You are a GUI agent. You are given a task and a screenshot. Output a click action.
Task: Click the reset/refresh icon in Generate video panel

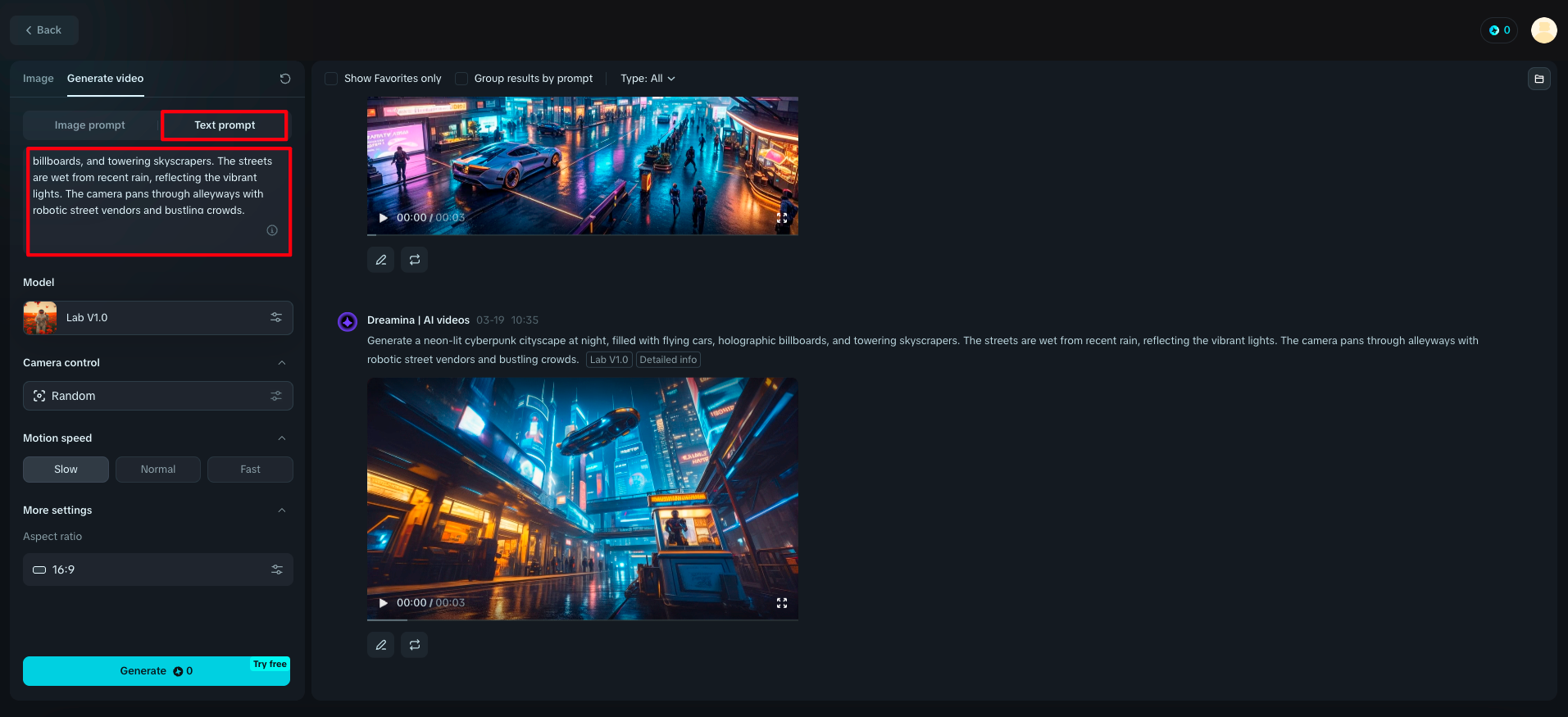[x=285, y=79]
